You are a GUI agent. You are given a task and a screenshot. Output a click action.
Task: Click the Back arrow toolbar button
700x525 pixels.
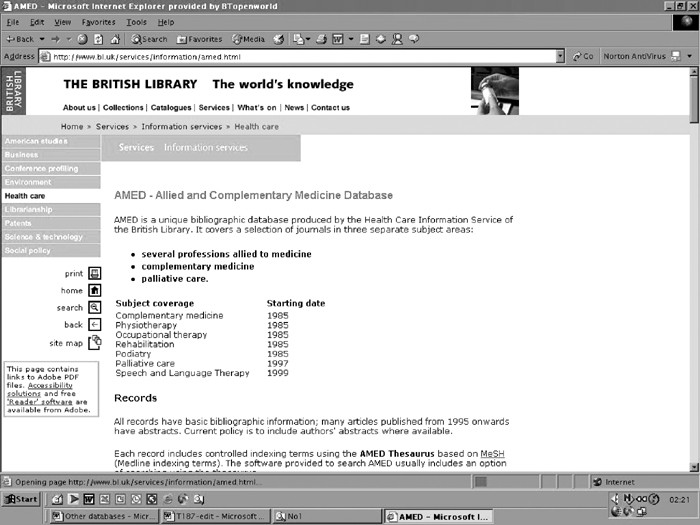(20, 39)
